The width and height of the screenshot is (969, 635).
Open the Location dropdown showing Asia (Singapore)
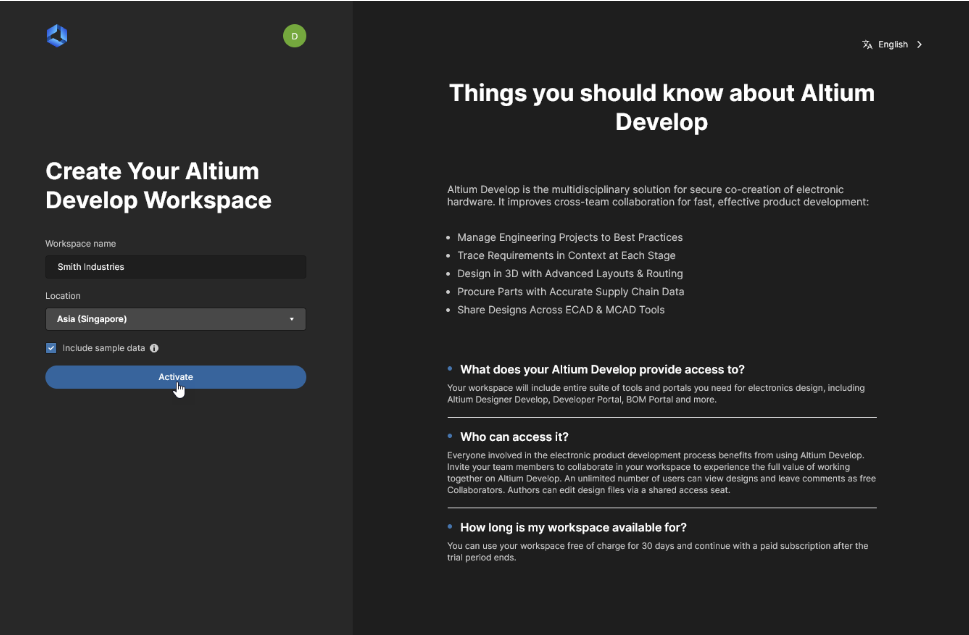pos(176,319)
